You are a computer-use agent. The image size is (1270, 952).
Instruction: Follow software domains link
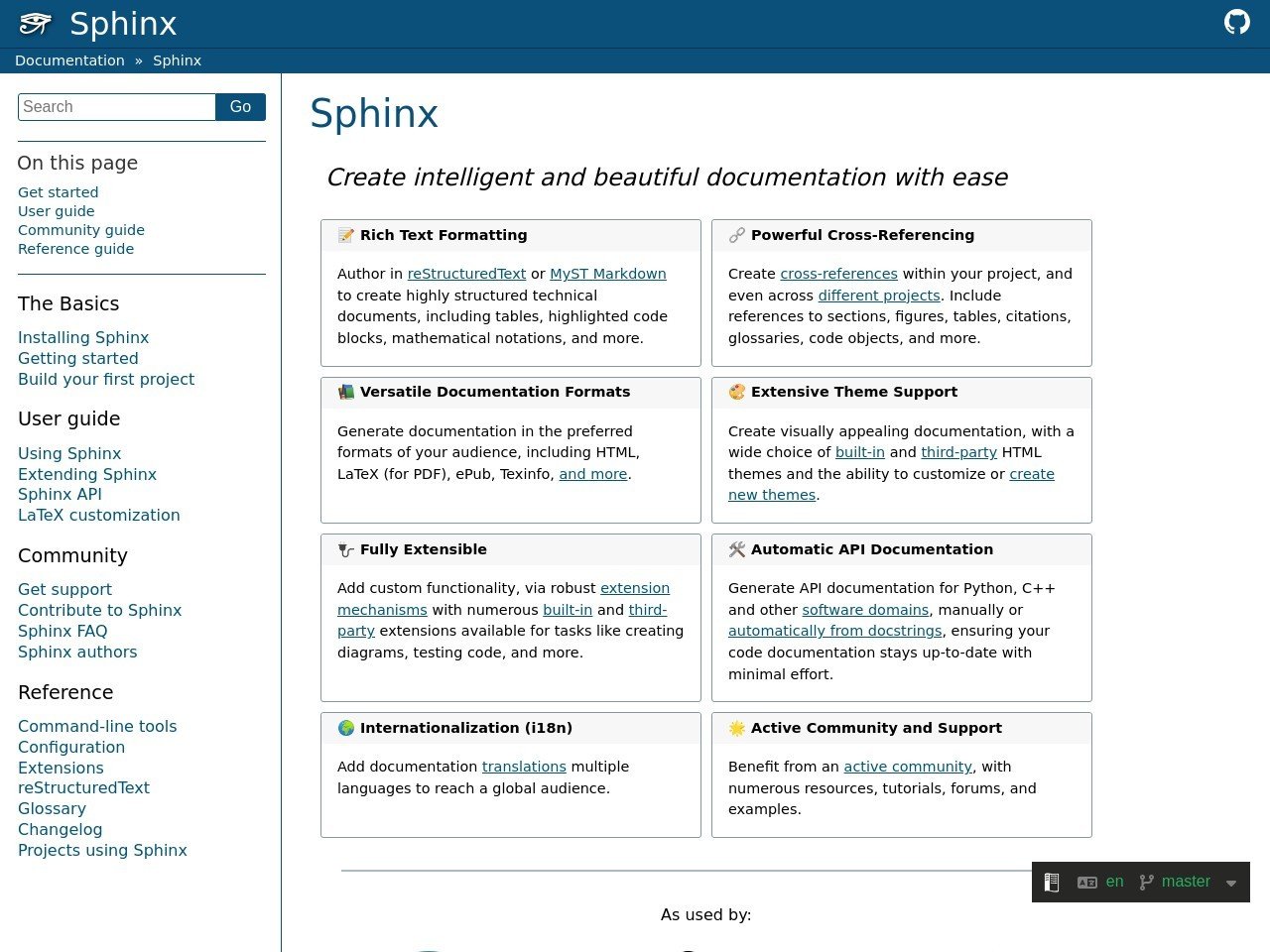pyautogui.click(x=865, y=610)
